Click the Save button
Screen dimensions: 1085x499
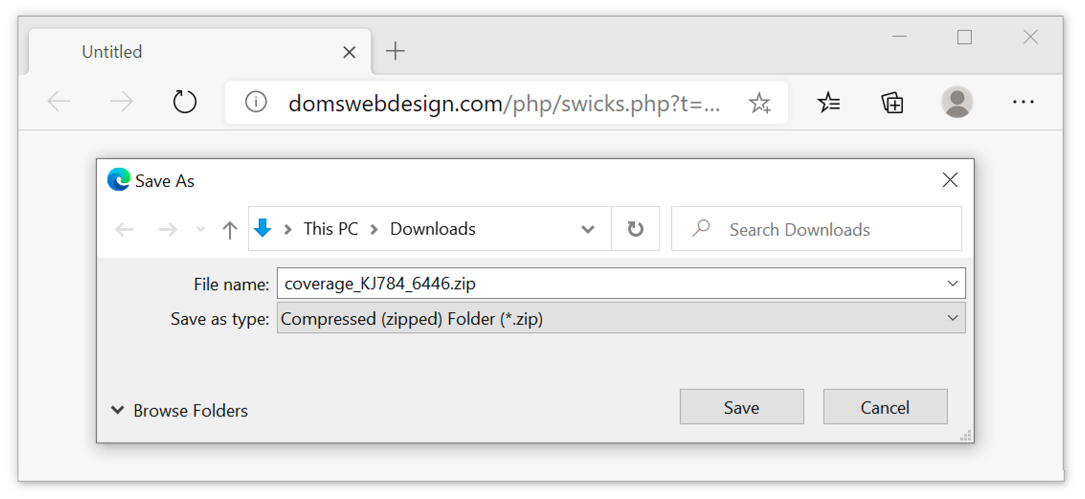click(742, 407)
